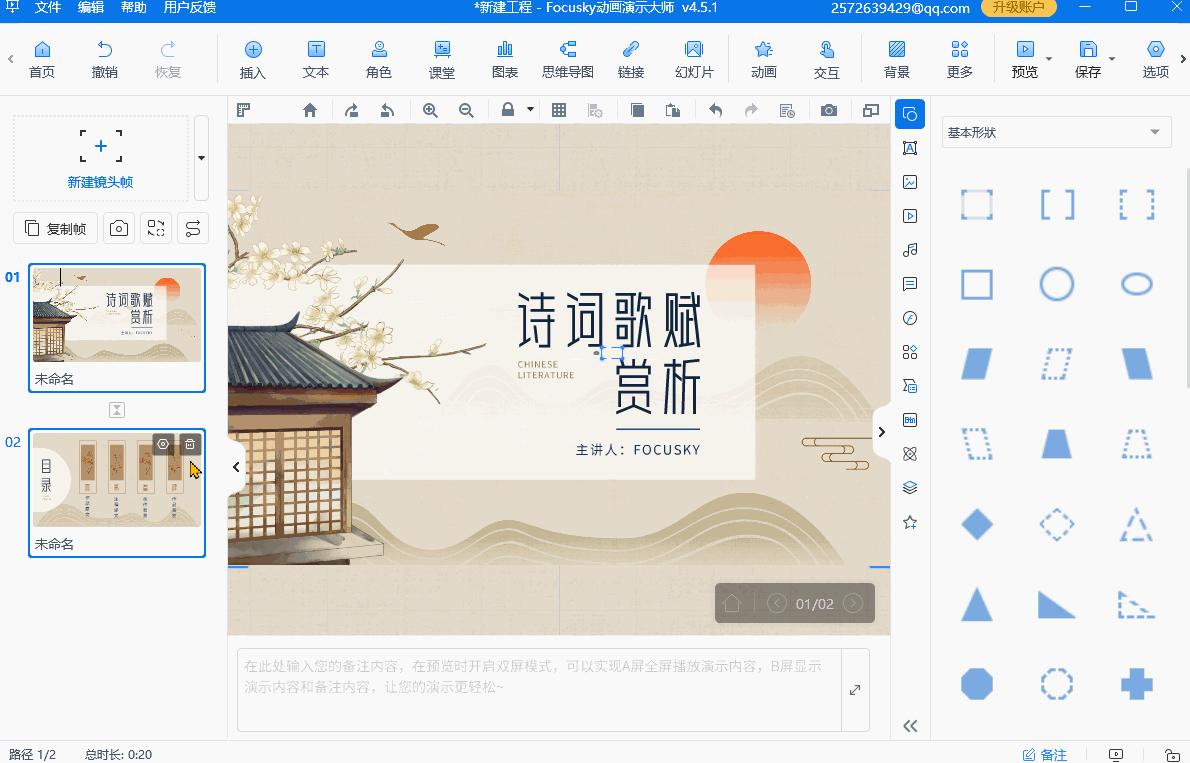
Task: Open the 思维导图 mind map tool
Action: click(x=568, y=57)
